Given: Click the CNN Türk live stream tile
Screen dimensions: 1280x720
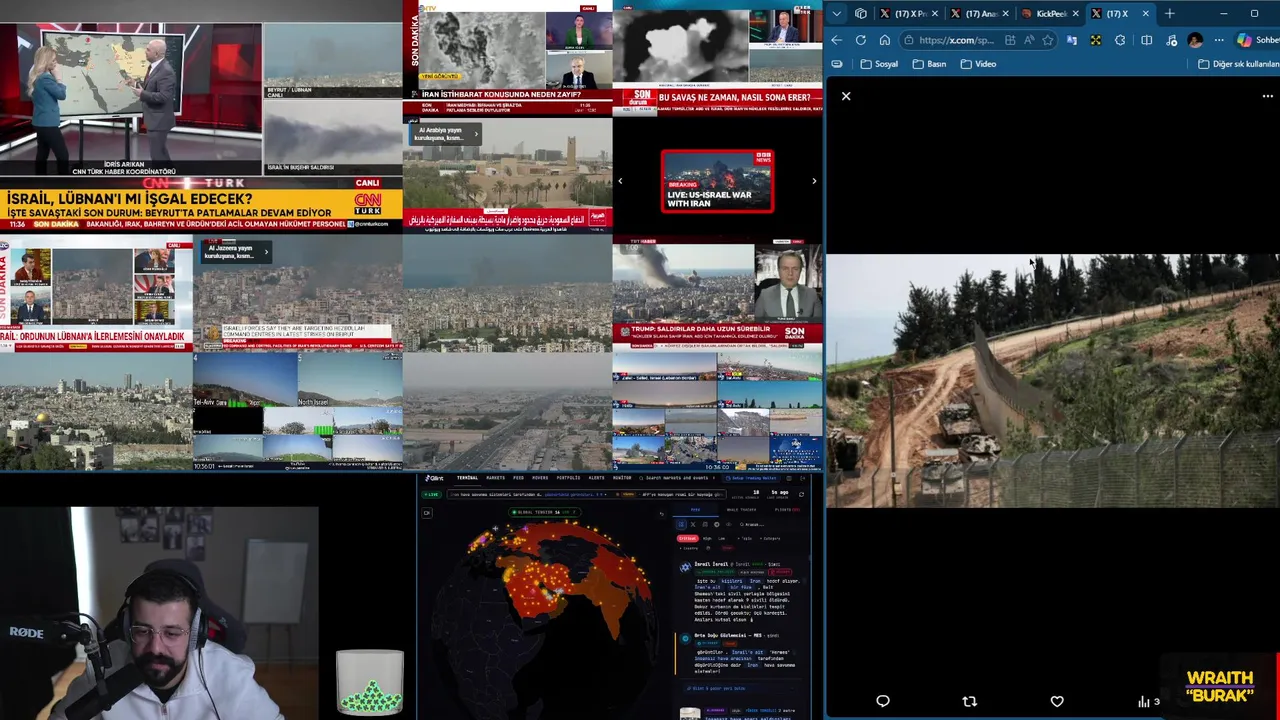Looking at the screenshot, I should coord(200,115).
